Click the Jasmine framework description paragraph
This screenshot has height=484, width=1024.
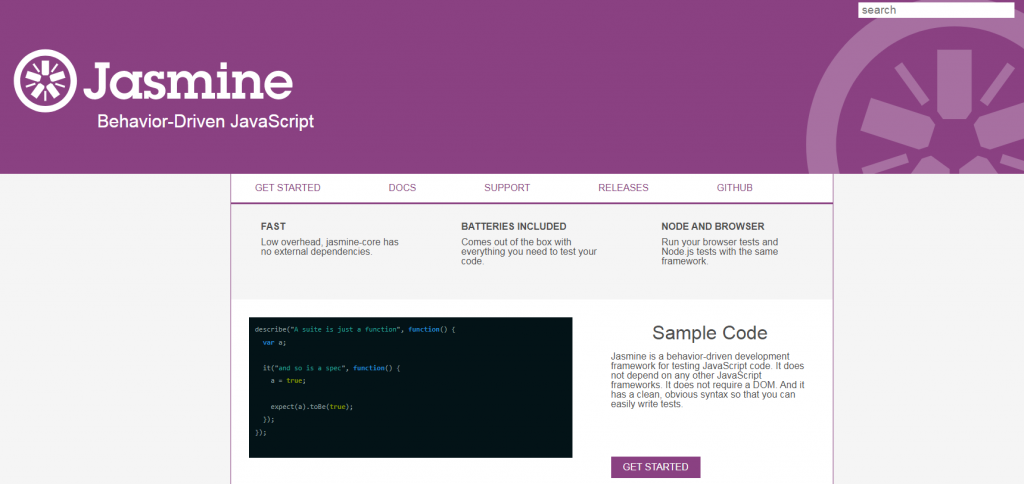(709, 380)
